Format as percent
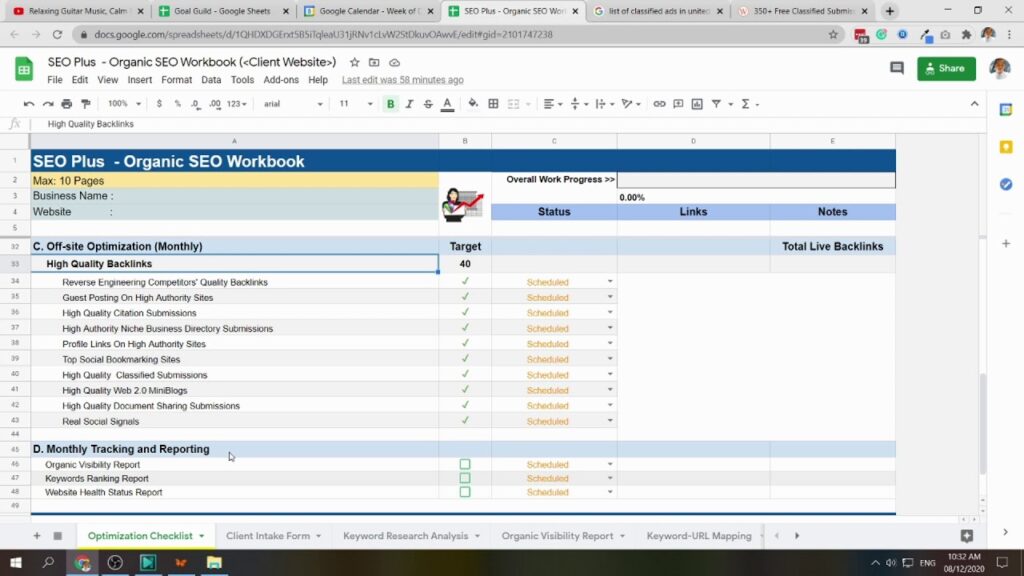1024x576 pixels. pos(178,104)
